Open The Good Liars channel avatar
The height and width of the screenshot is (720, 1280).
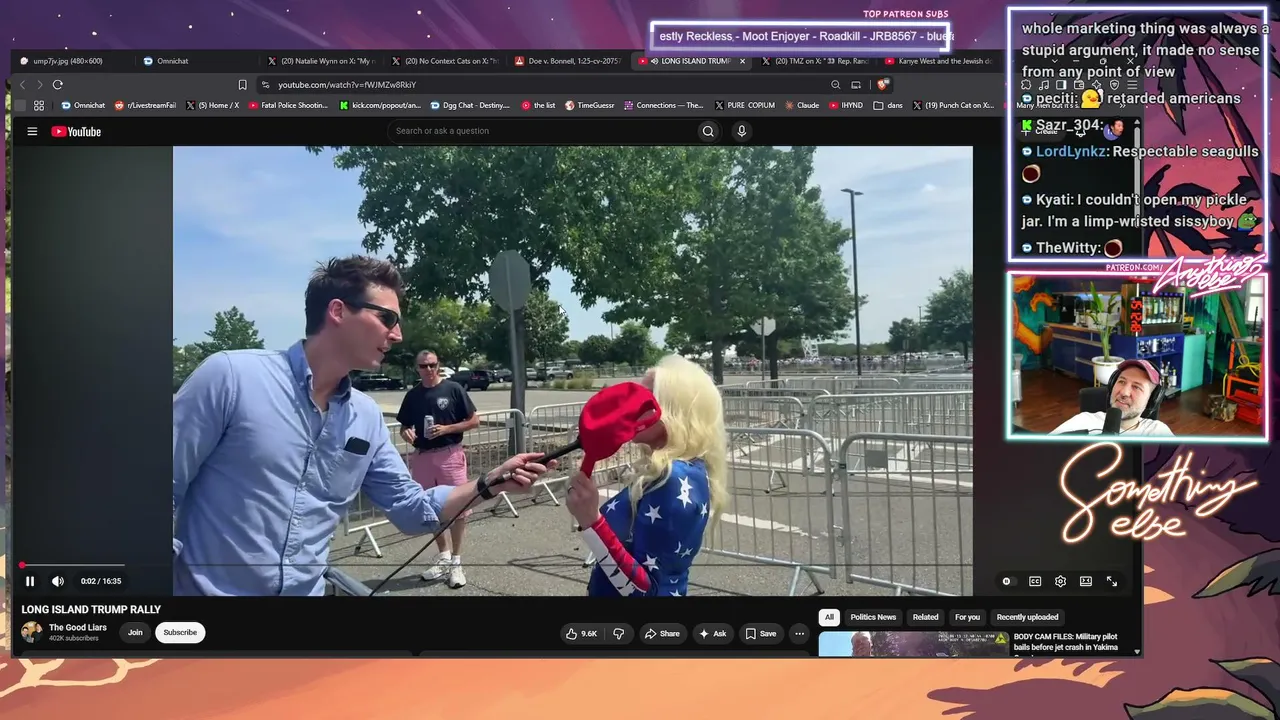(x=32, y=632)
